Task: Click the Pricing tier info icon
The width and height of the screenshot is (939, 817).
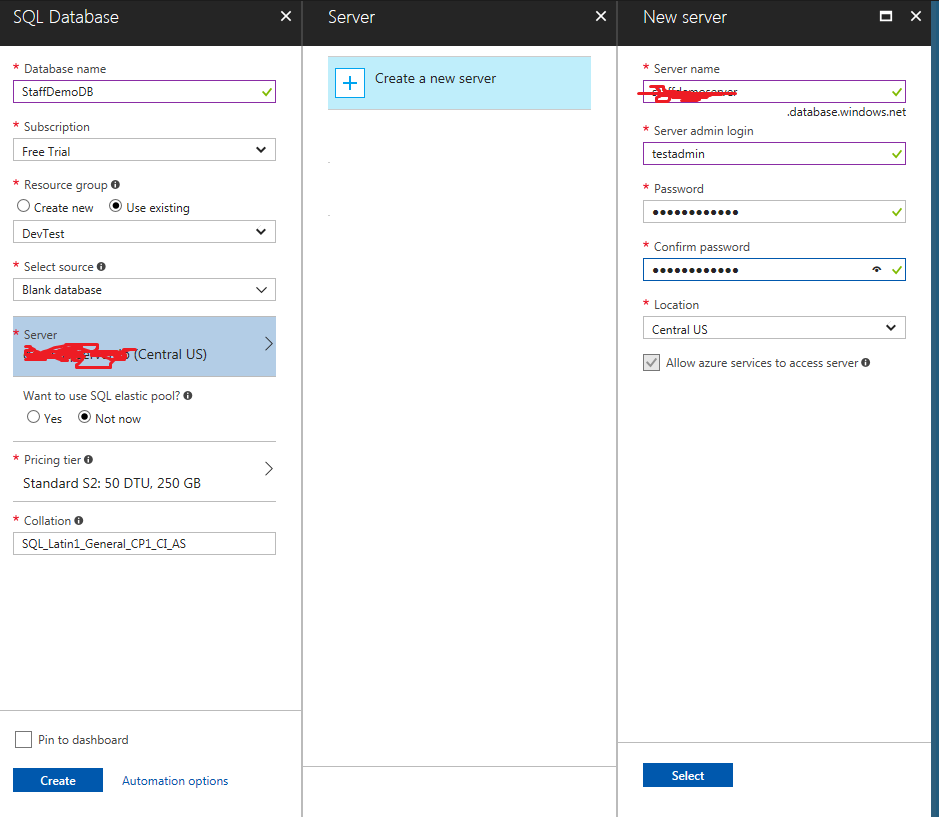Action: [89, 459]
